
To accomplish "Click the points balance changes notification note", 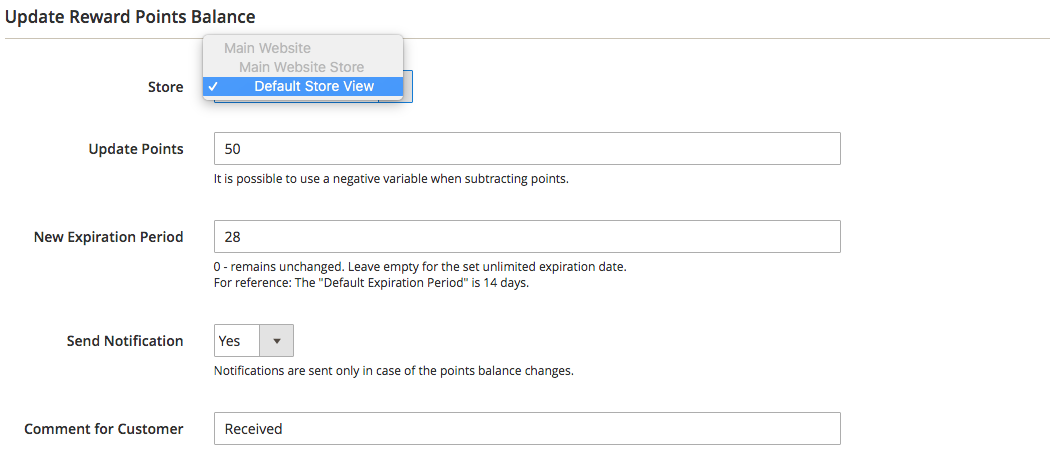I will click(x=394, y=371).
